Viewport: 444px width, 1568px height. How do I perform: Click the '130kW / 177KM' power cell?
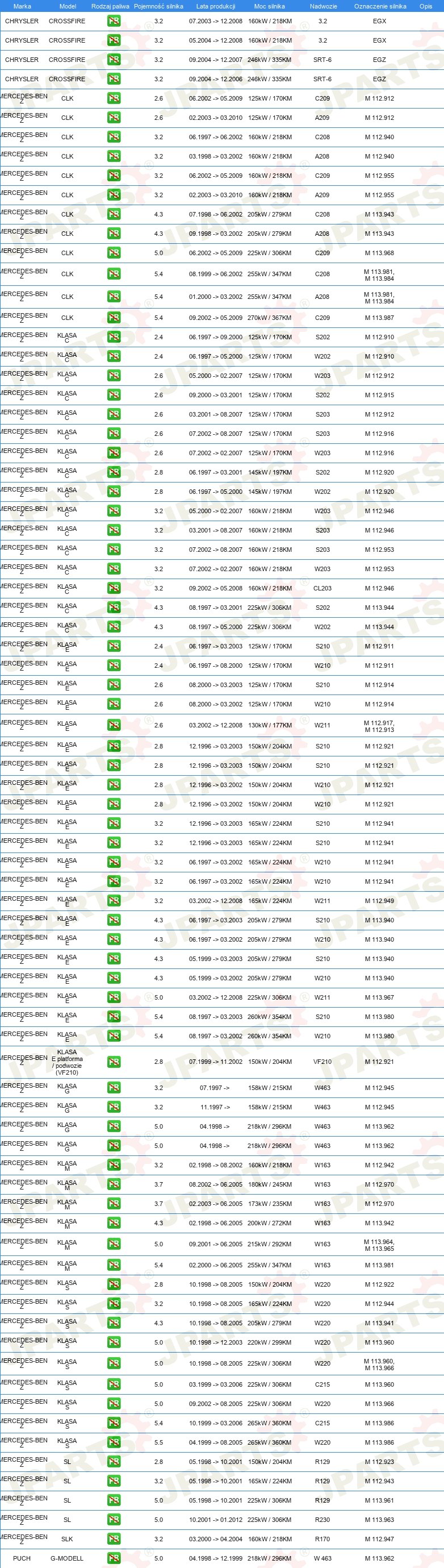pyautogui.click(x=270, y=725)
